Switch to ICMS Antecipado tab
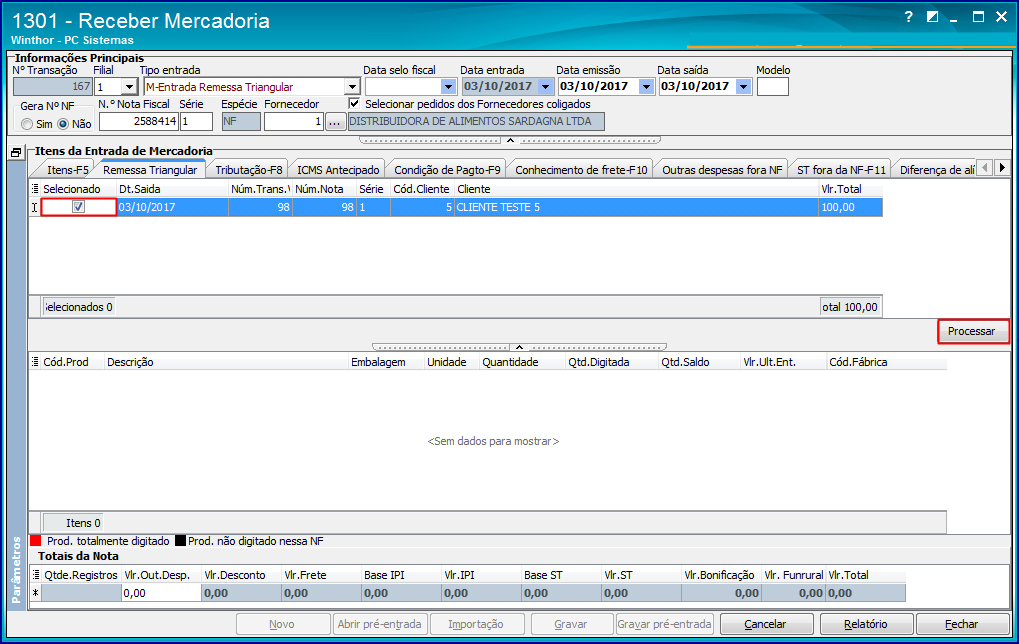 point(338,170)
